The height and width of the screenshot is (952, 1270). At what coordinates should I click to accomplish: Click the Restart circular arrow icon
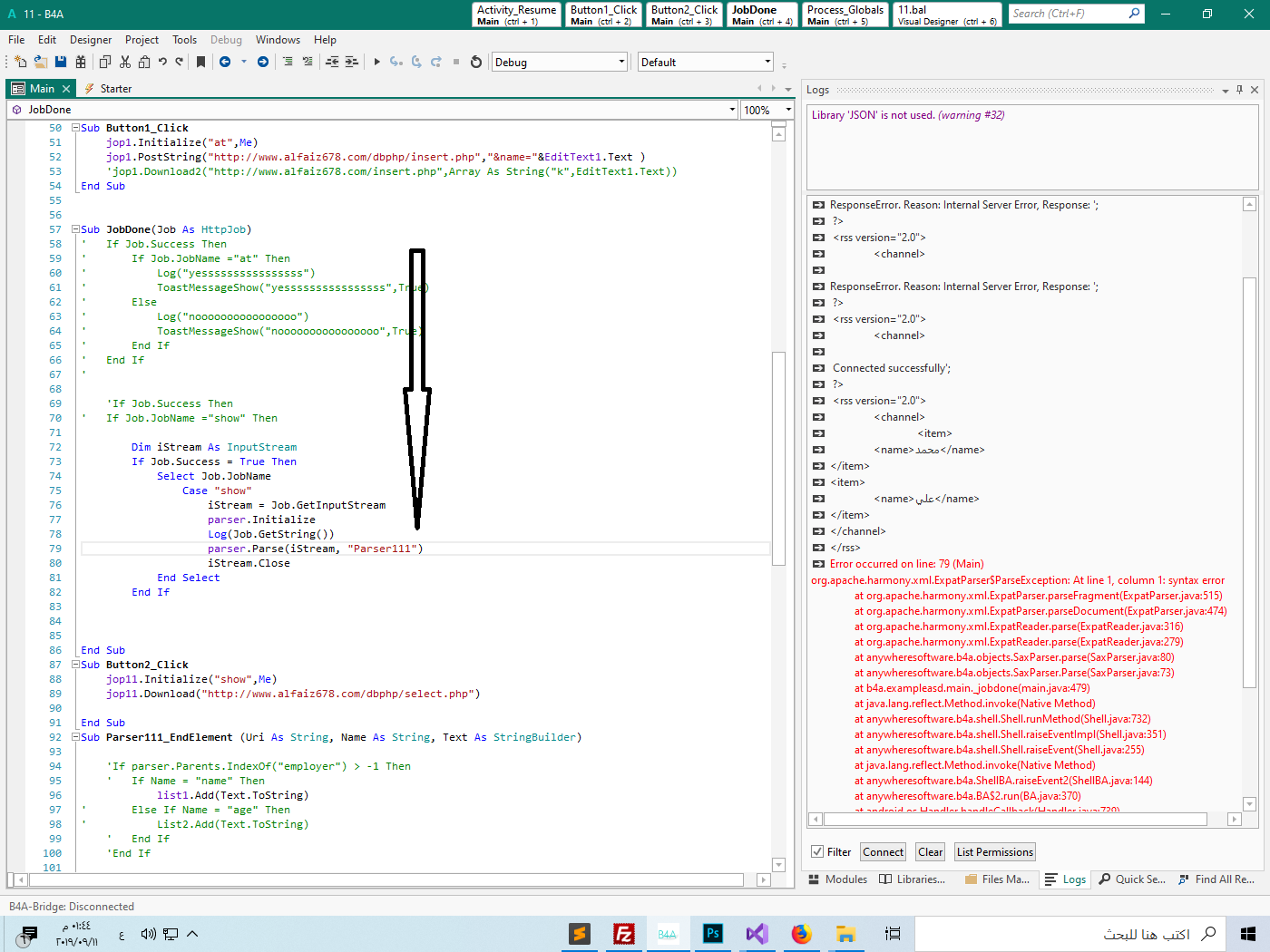click(476, 62)
